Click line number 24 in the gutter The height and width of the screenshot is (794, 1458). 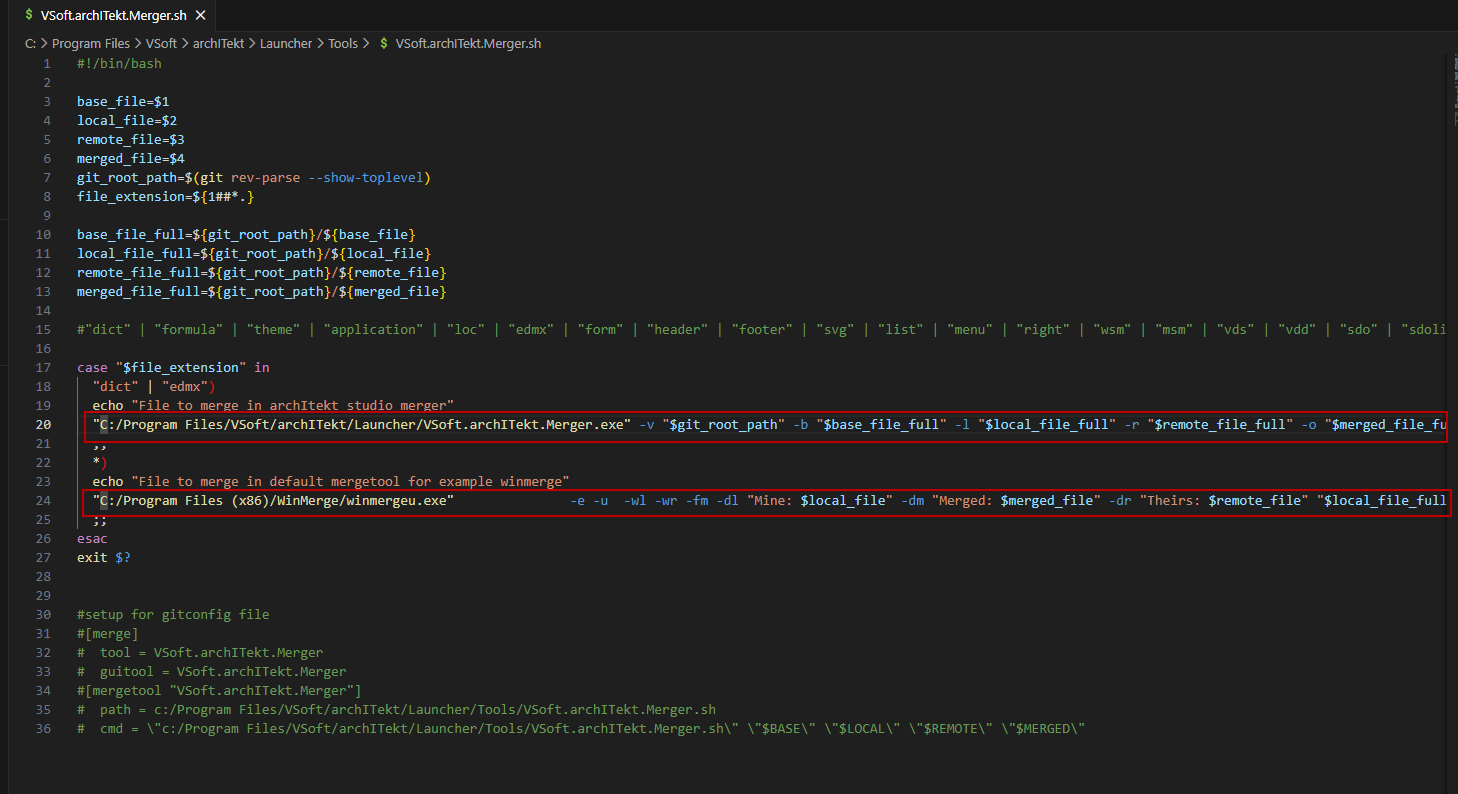(44, 500)
